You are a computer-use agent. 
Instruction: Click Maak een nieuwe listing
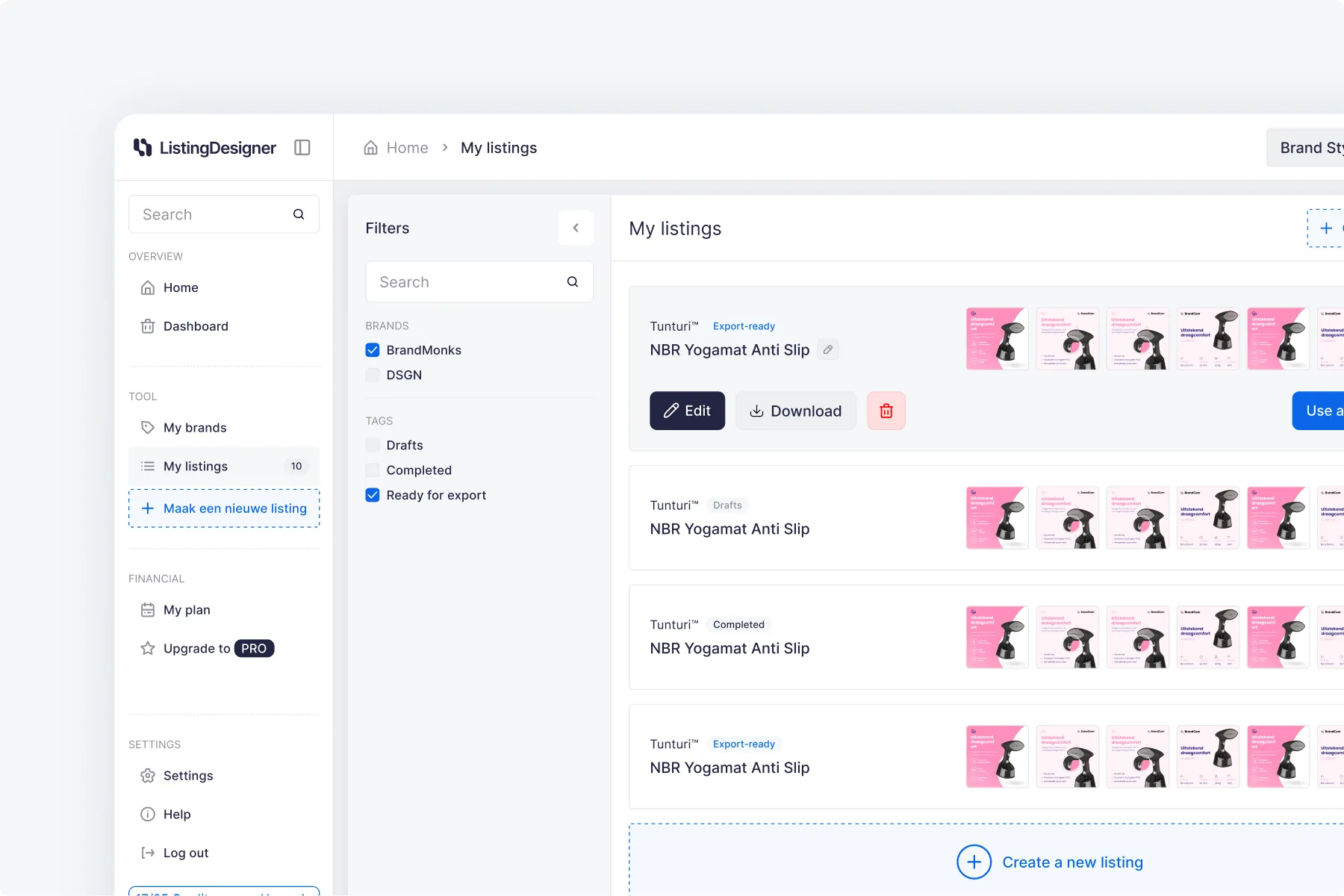click(x=224, y=508)
